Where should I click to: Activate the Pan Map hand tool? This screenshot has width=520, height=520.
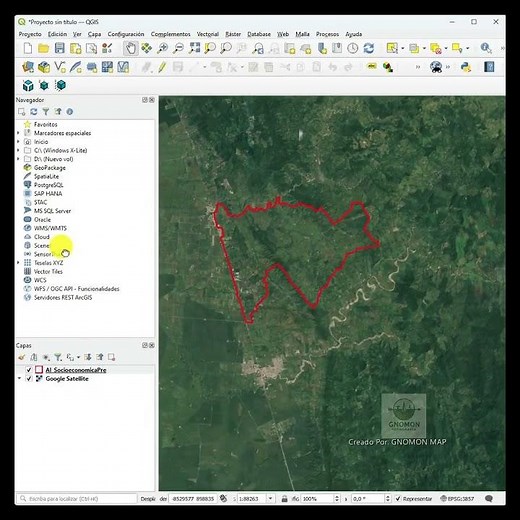131,48
